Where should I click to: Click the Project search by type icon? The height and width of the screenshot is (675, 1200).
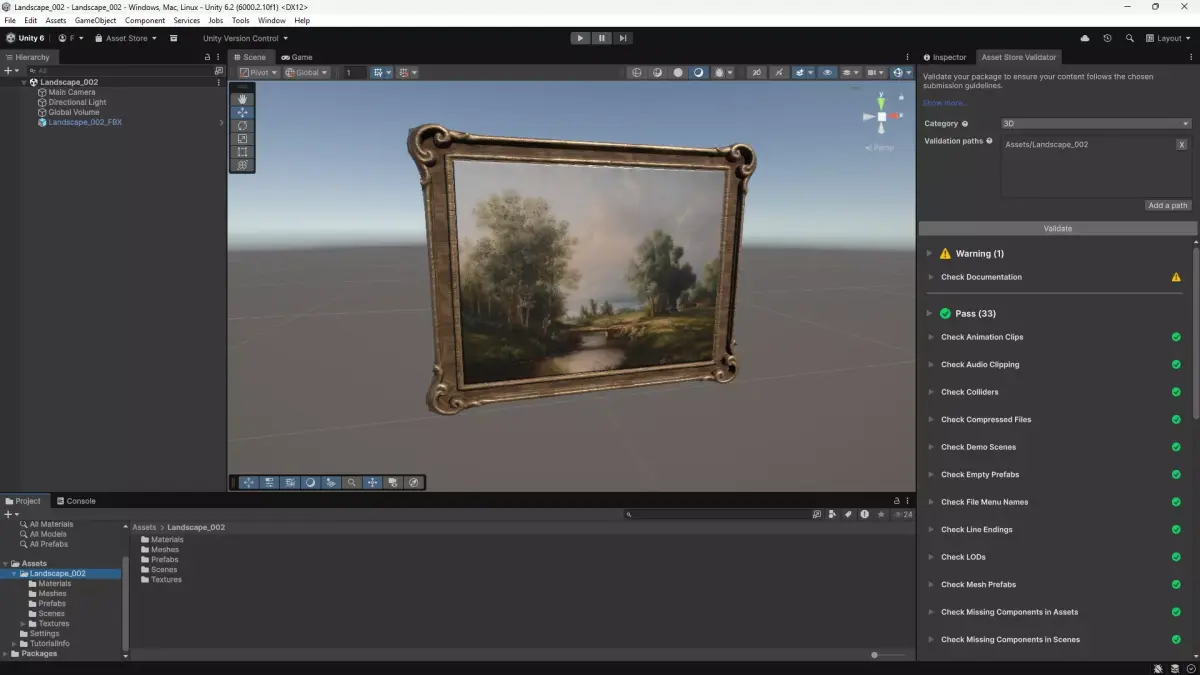coord(832,514)
